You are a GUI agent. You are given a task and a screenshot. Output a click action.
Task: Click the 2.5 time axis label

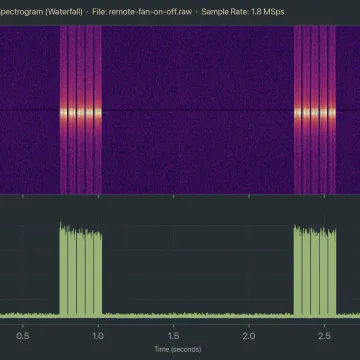[x=324, y=336]
